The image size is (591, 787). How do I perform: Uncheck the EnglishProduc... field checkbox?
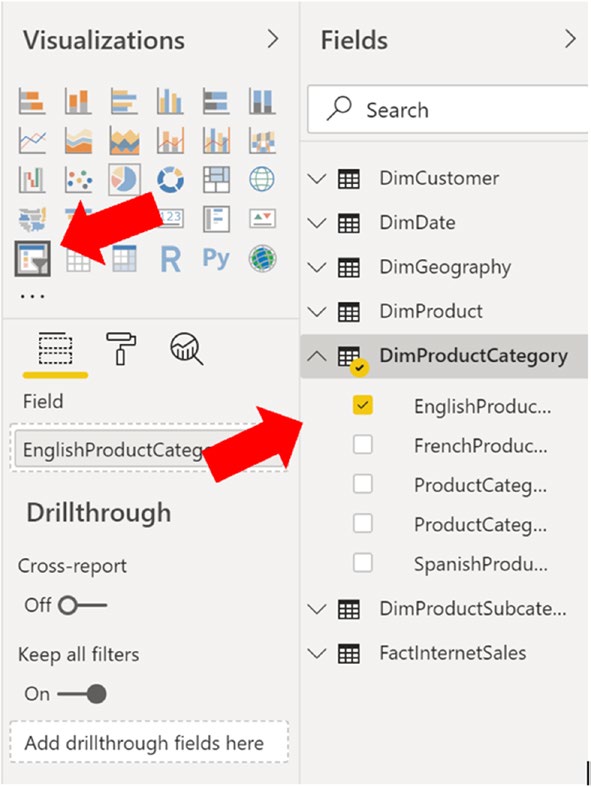363,405
